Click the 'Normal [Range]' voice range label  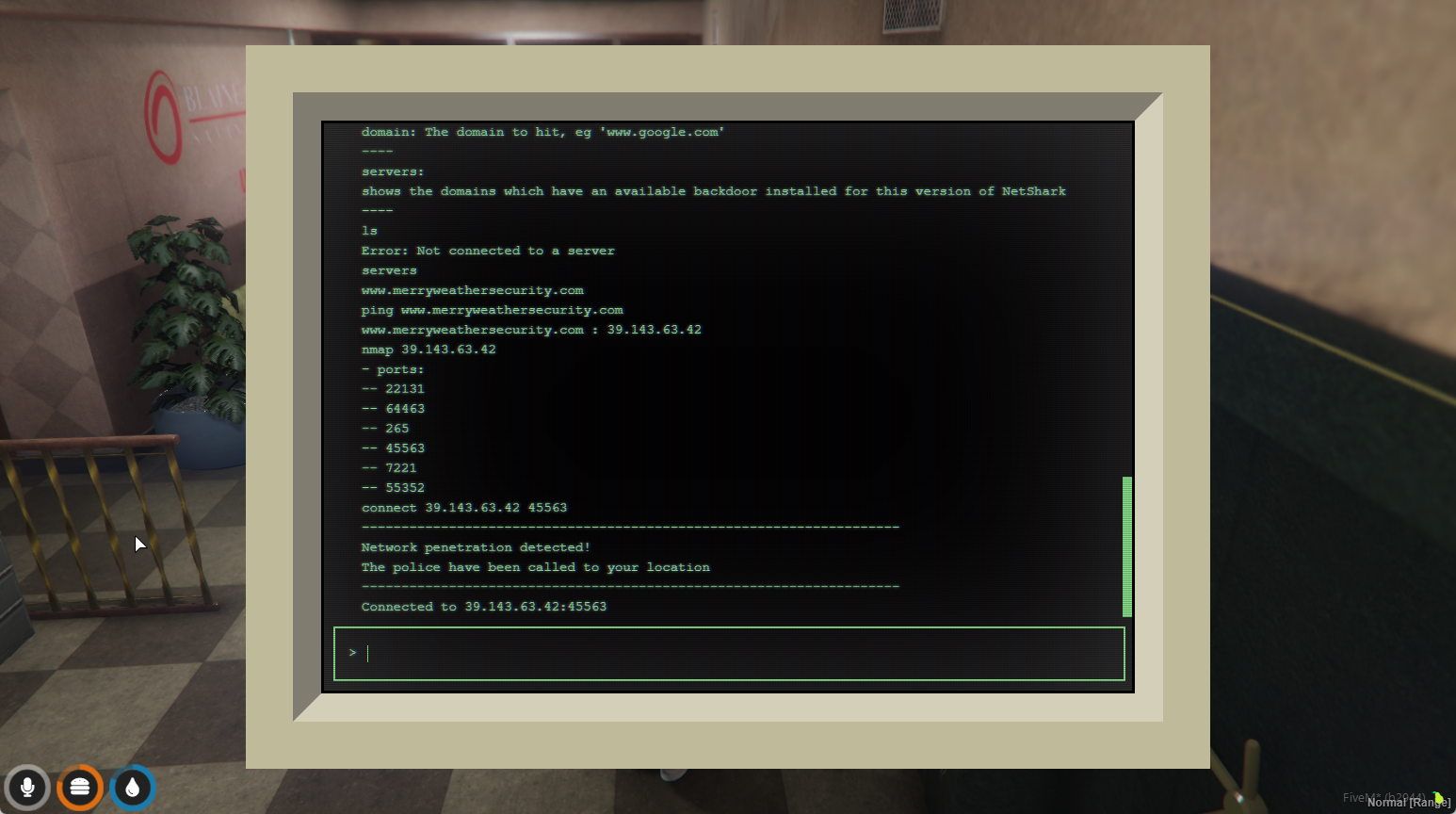point(1409,803)
